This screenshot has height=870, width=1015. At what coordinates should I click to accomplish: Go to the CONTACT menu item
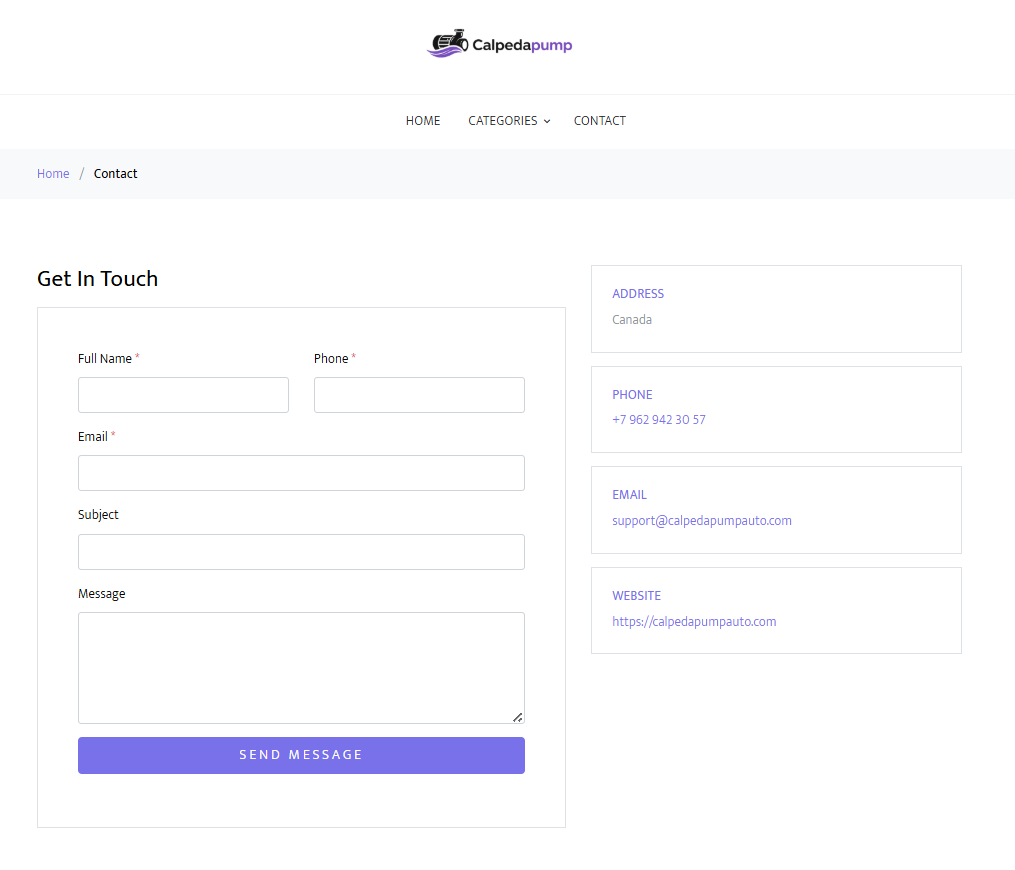coord(599,121)
